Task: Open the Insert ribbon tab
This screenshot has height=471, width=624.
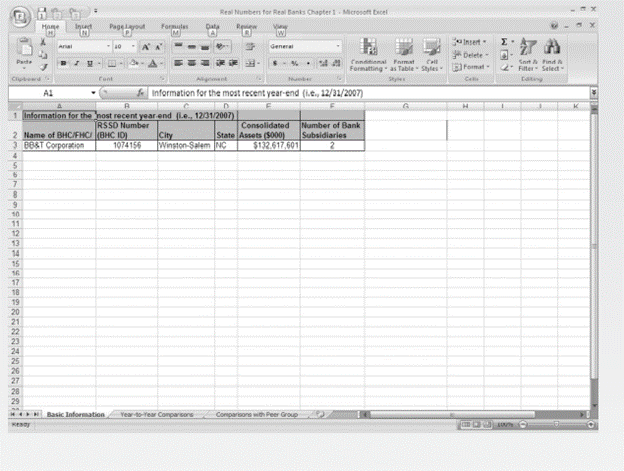Action: pyautogui.click(x=84, y=27)
